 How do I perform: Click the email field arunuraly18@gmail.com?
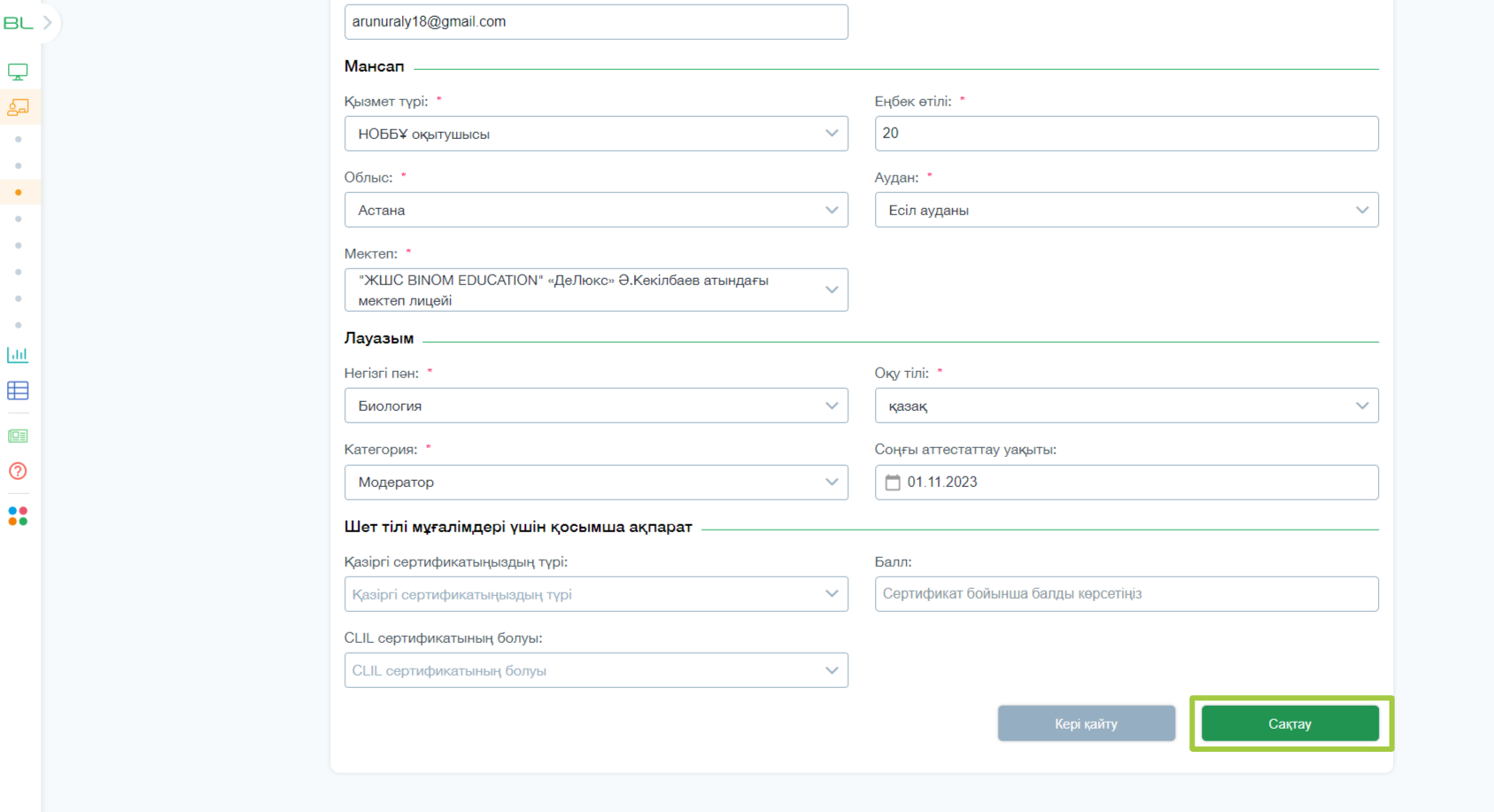[596, 22]
